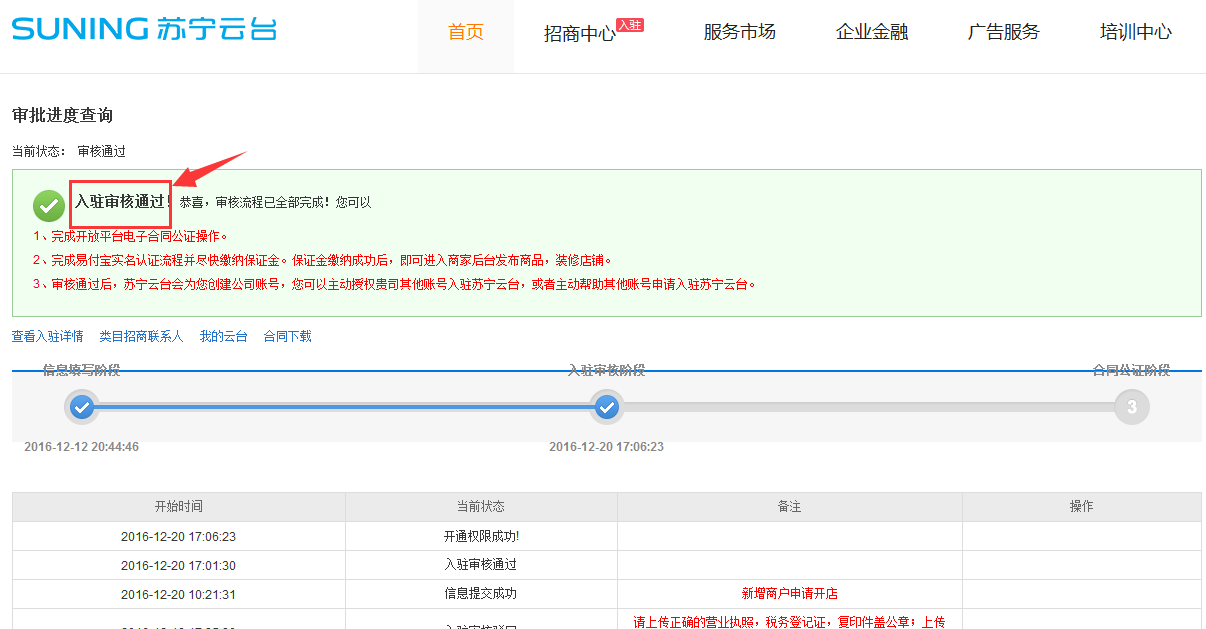
Task: Go to 服务市场 in the navigation
Action: point(740,32)
